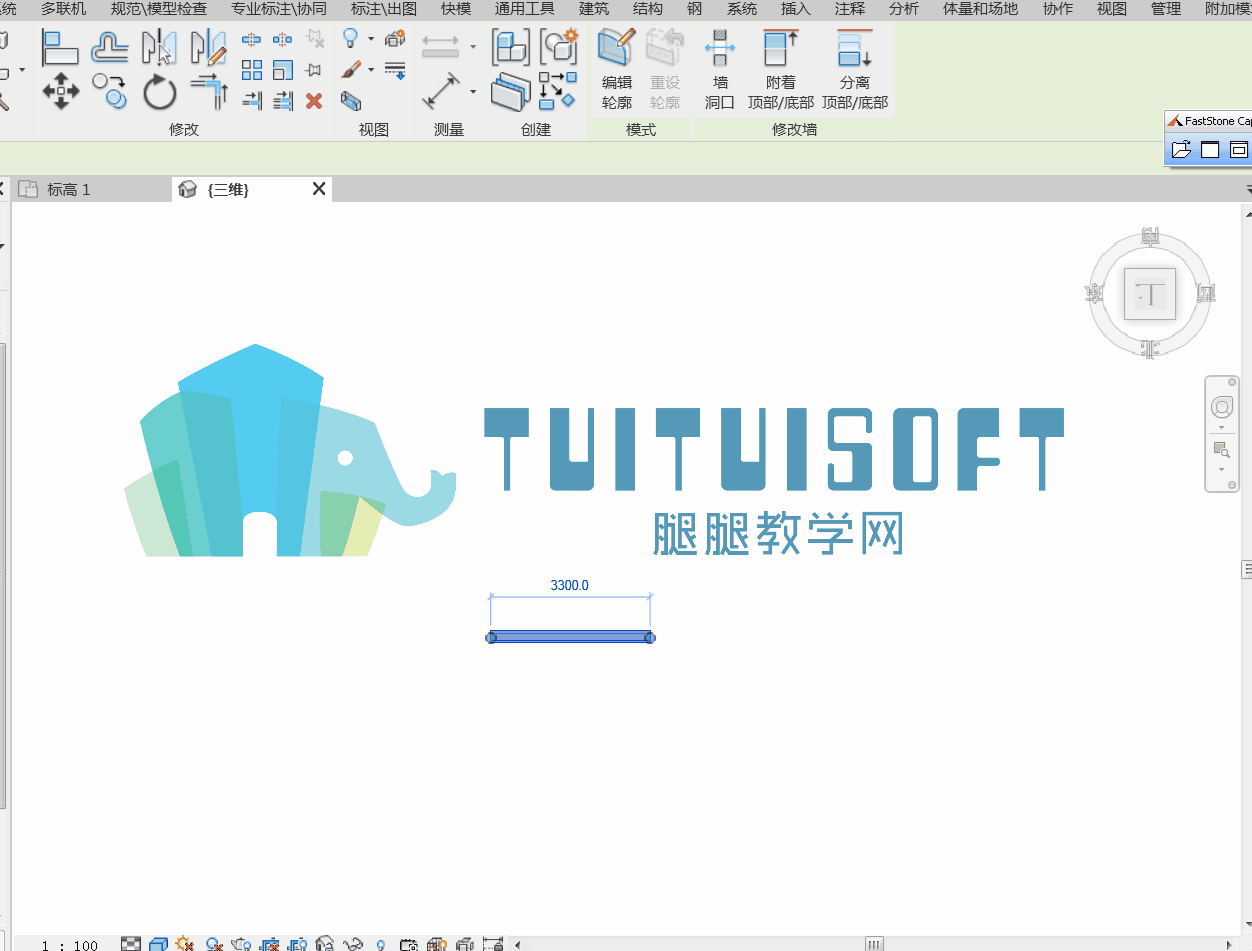Toggle Temporary Hide/Isolate glasses icon
Image resolution: width=1252 pixels, height=951 pixels.
[352, 943]
